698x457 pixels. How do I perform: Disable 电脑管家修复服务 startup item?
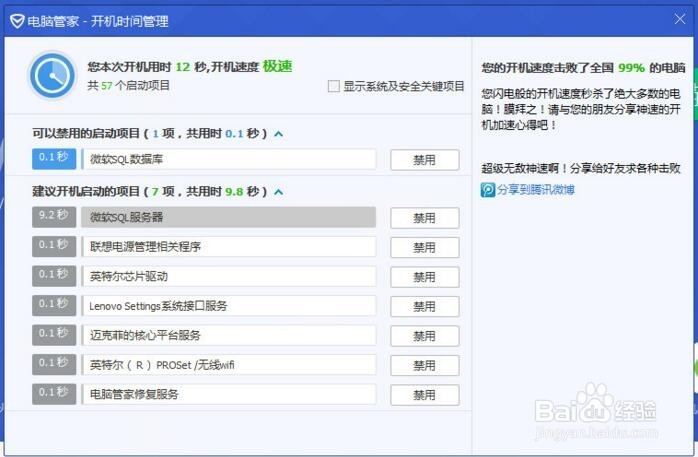[425, 395]
